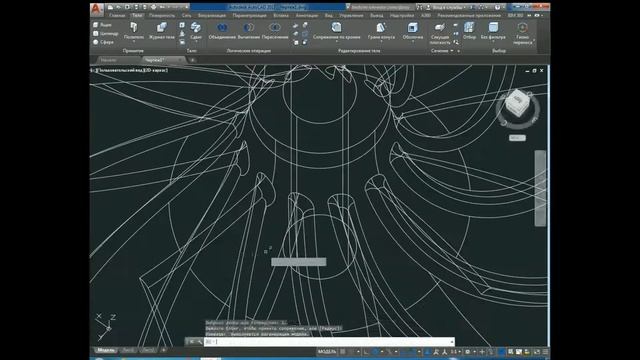Click the Customization menu icon in status bar
Viewport: 640px width, 360px height.
pyautogui.click(x=545, y=351)
